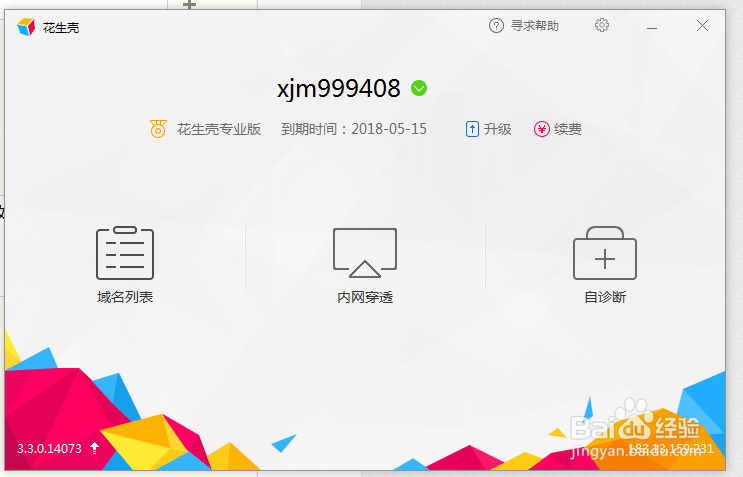Open the domain list clipboard icon
Screen dimensions: 743x477
pyautogui.click(x=125, y=253)
